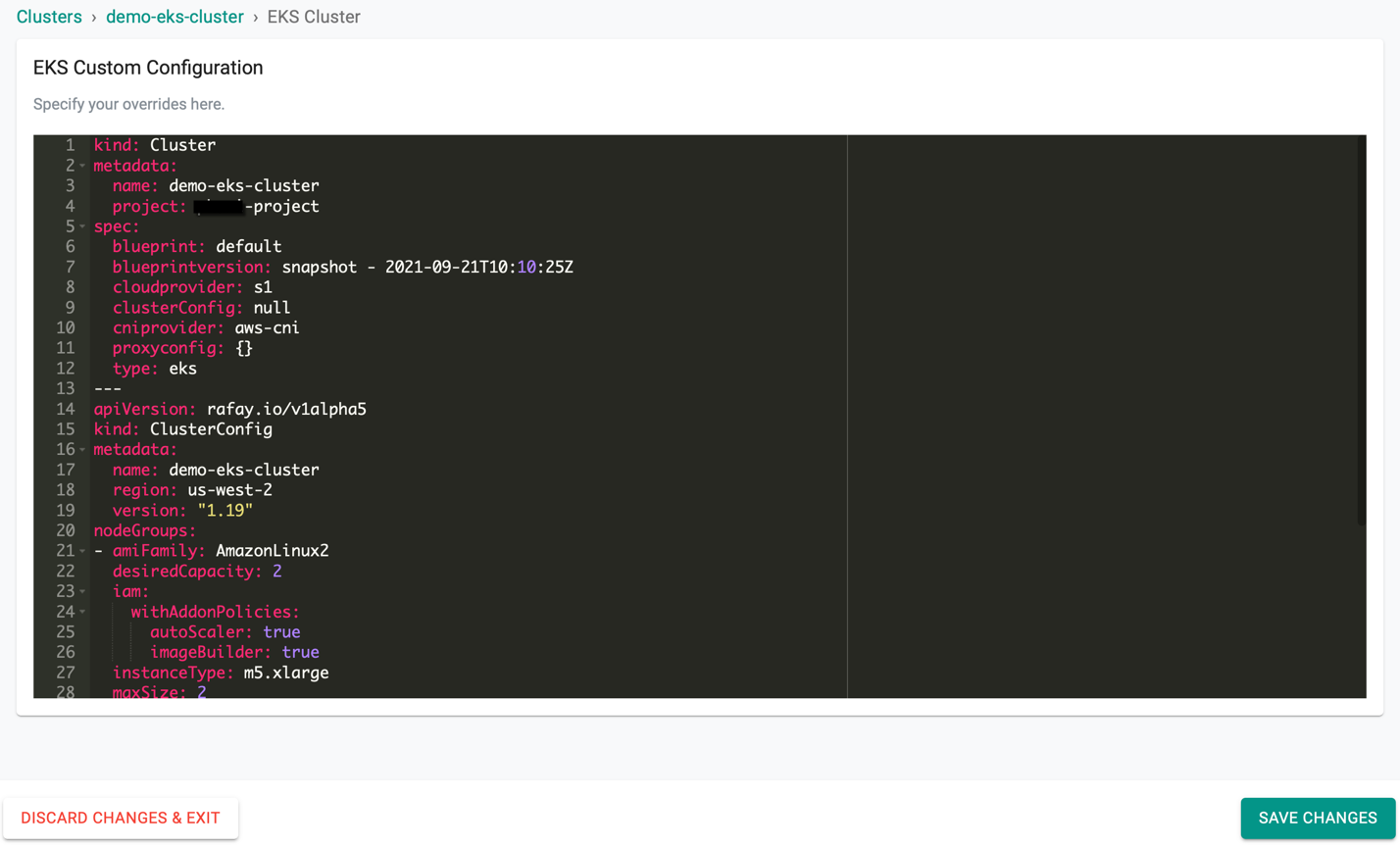The image size is (1400, 848).
Task: Click 'cniprovider: aws-cni' text
Action: (206, 328)
